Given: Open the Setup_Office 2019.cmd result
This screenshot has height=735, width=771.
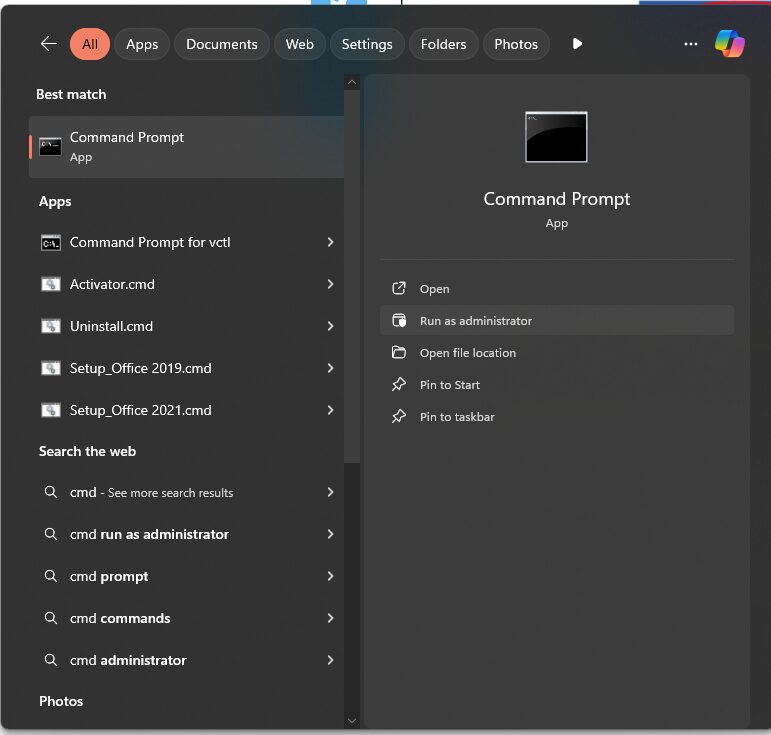Looking at the screenshot, I should point(186,368).
